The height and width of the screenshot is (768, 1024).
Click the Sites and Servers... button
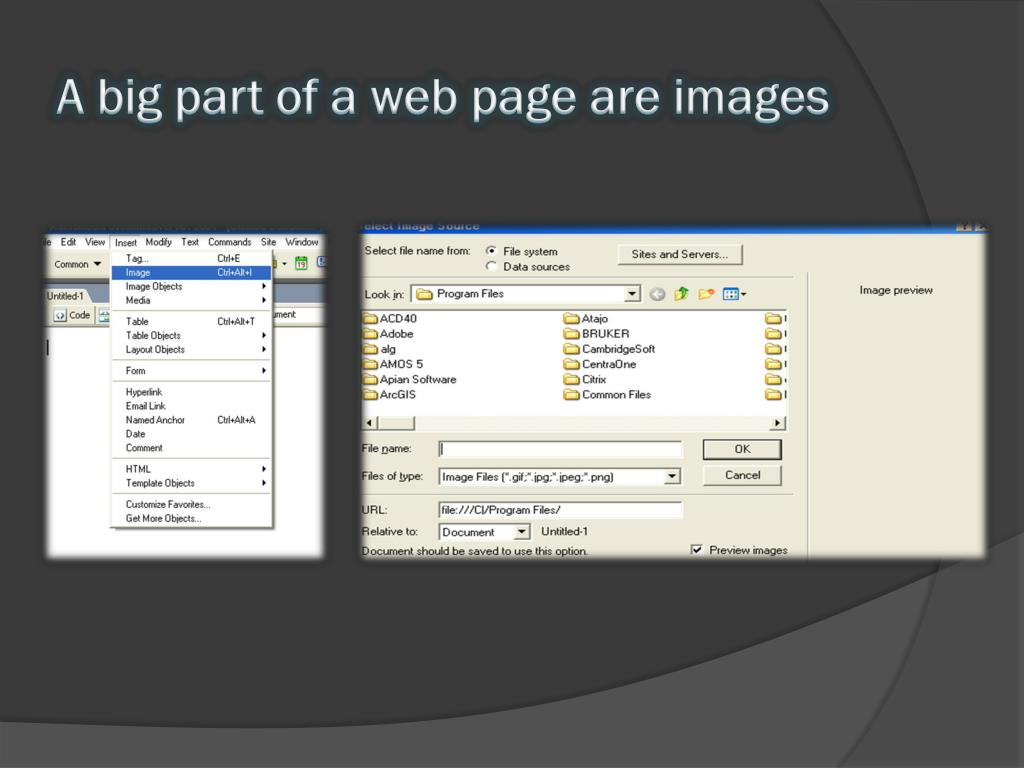[x=680, y=255]
